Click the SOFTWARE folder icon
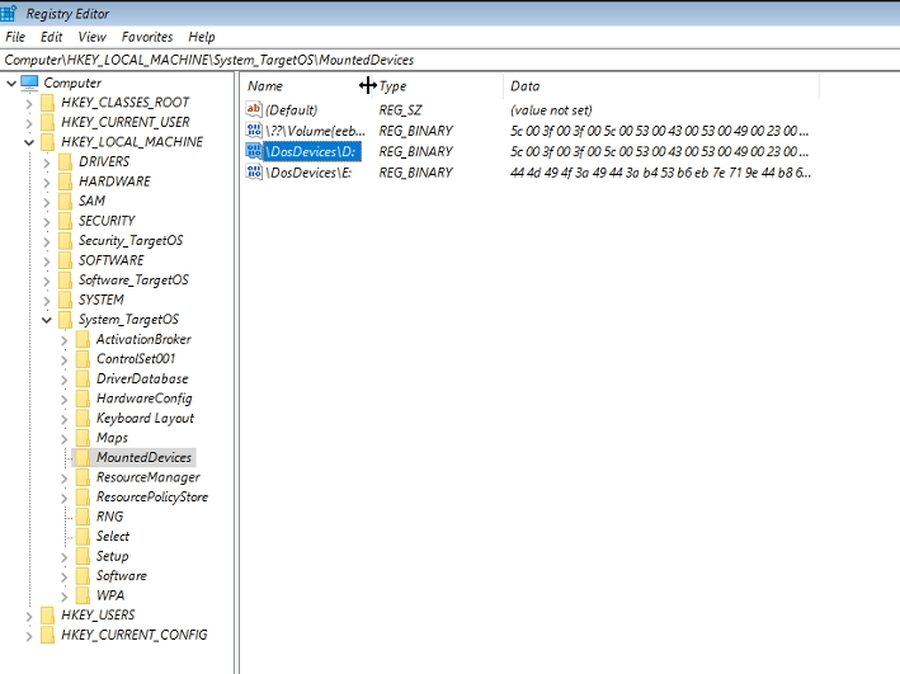The width and height of the screenshot is (900, 674). pos(65,261)
